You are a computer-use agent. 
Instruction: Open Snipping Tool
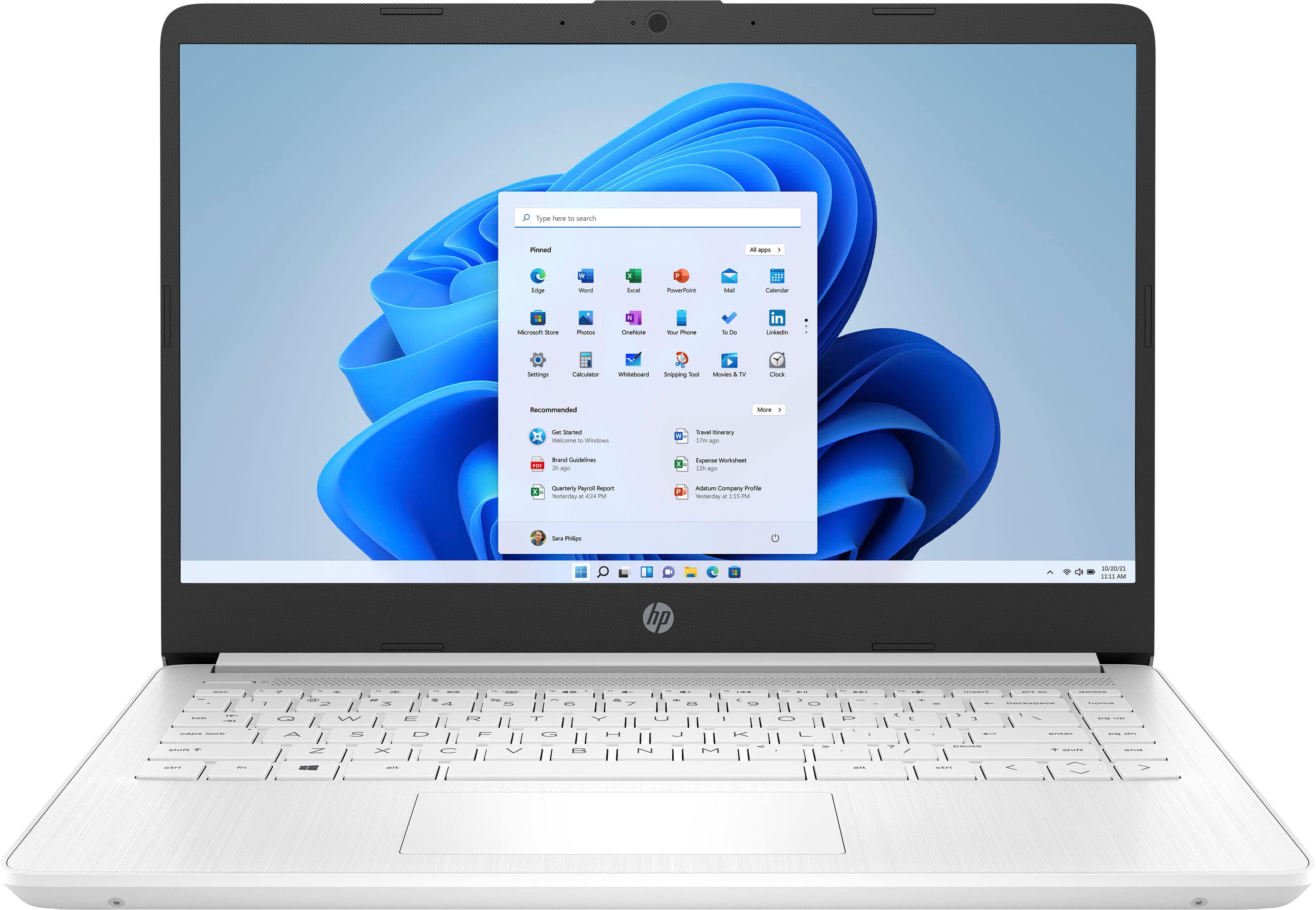(679, 361)
